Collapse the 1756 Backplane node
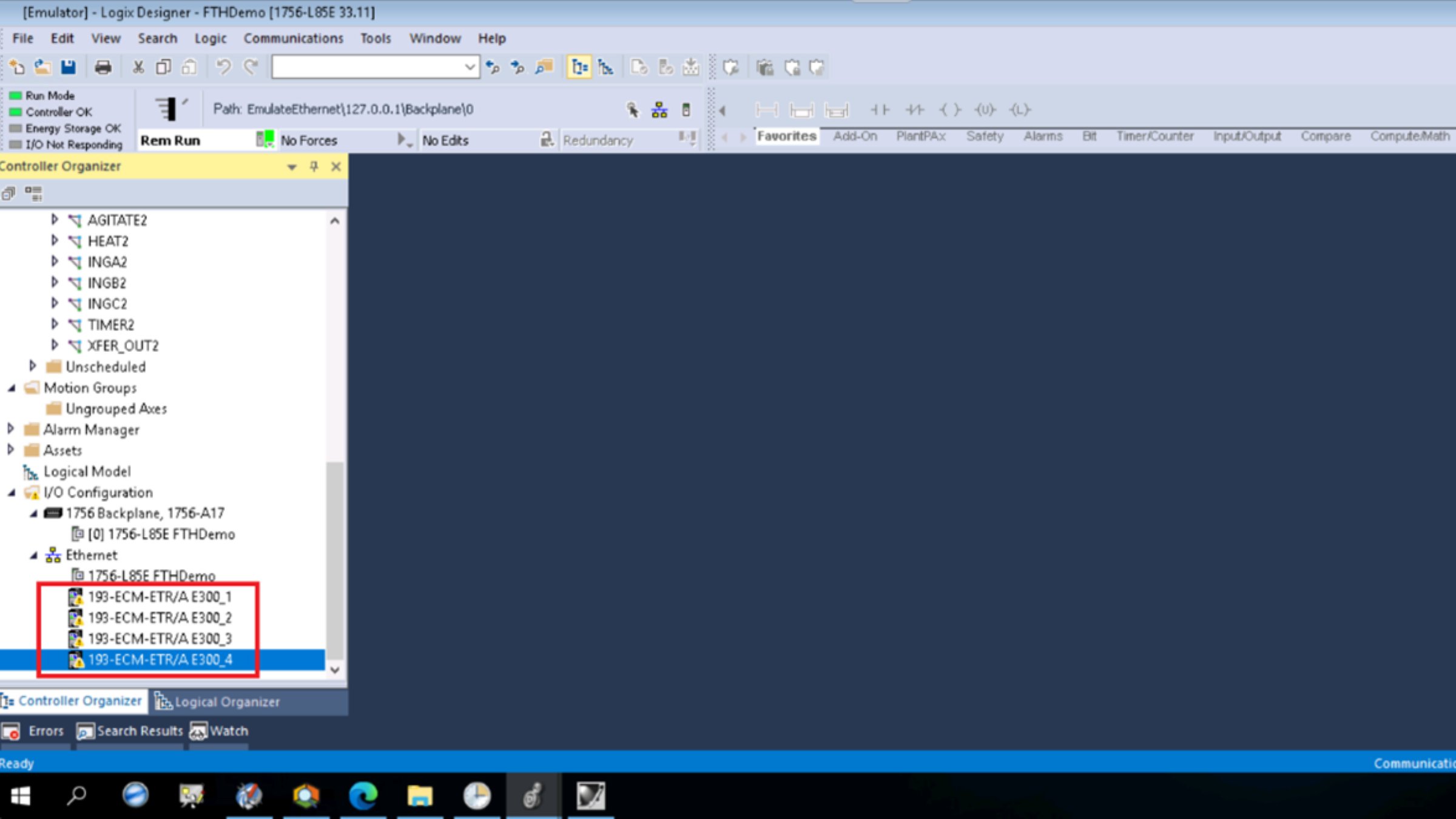 click(x=34, y=513)
